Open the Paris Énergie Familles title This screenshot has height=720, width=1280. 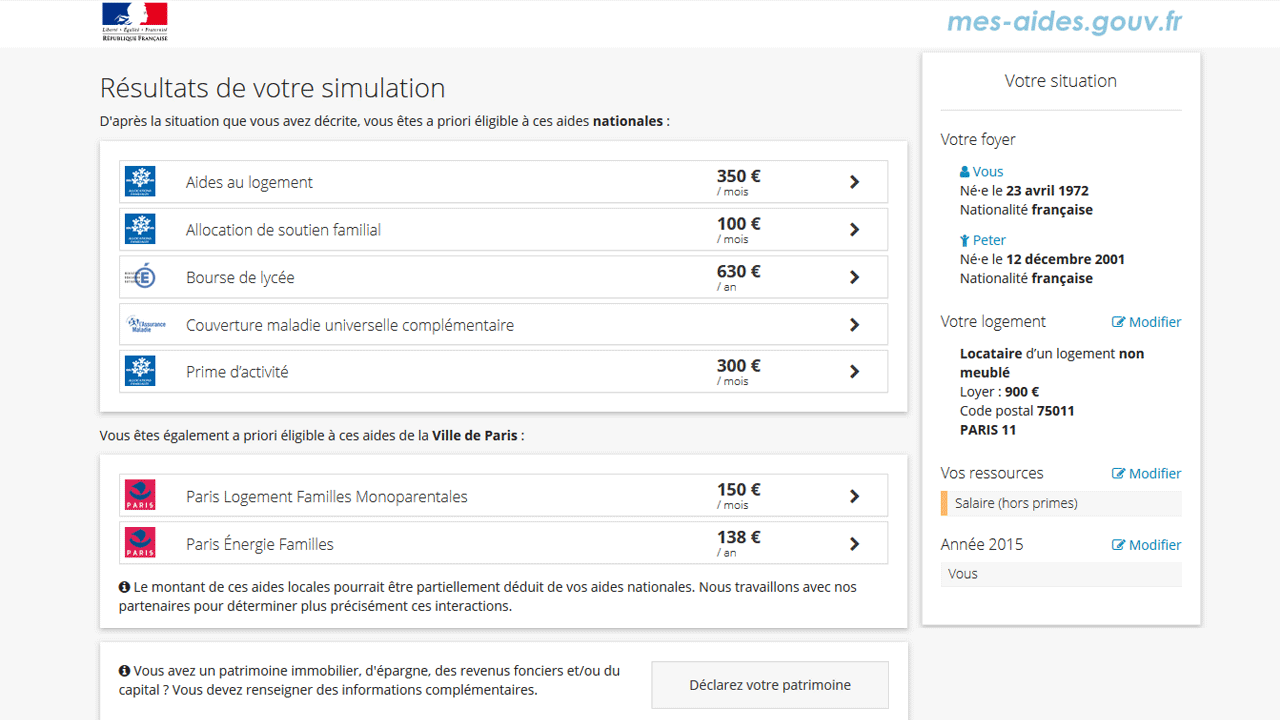coord(260,544)
